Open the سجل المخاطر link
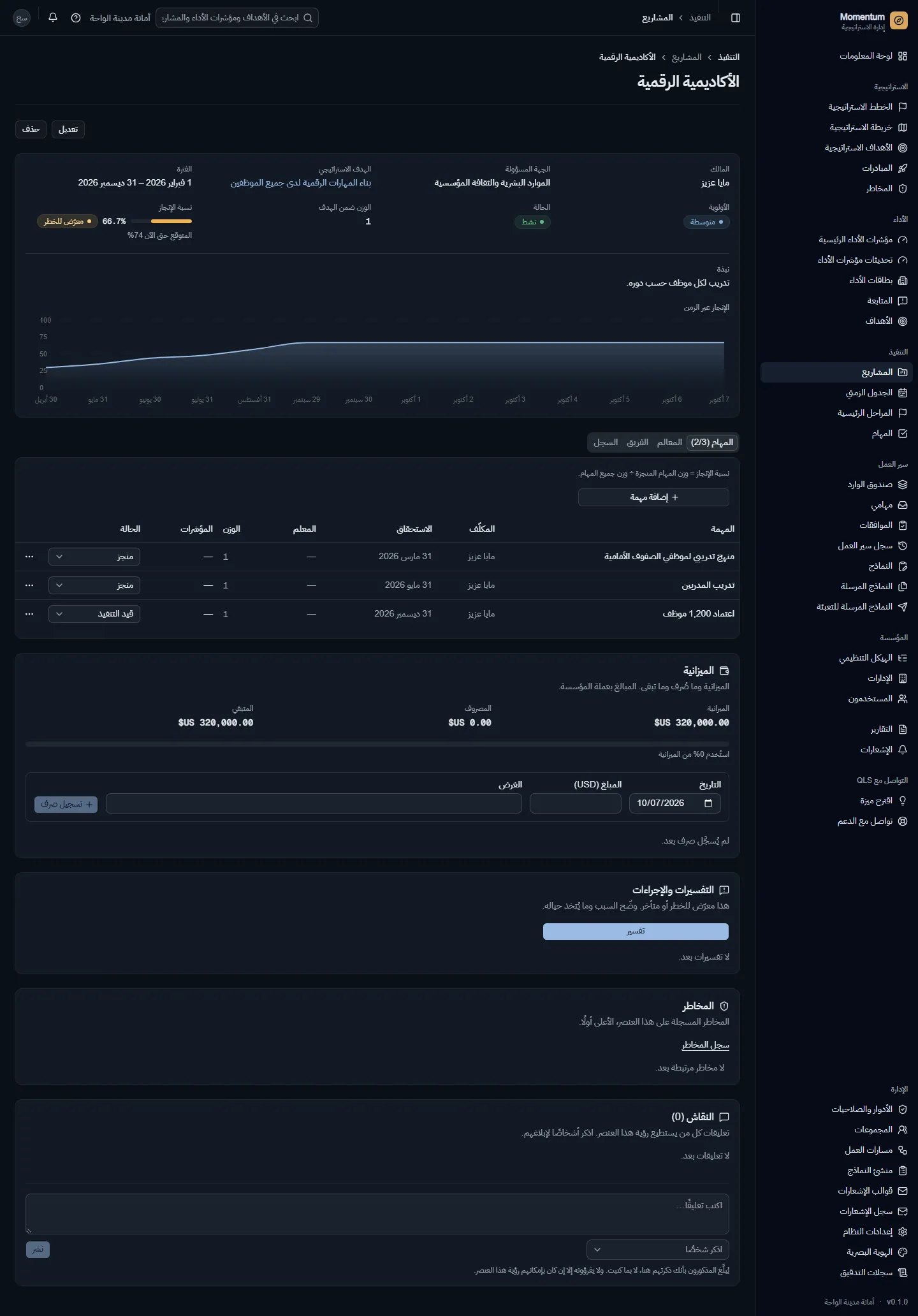This screenshot has height=1316, width=918. tap(705, 1045)
